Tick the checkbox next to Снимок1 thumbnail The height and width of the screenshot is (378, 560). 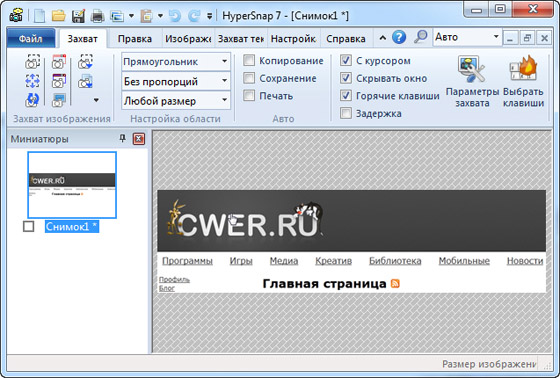tap(29, 226)
